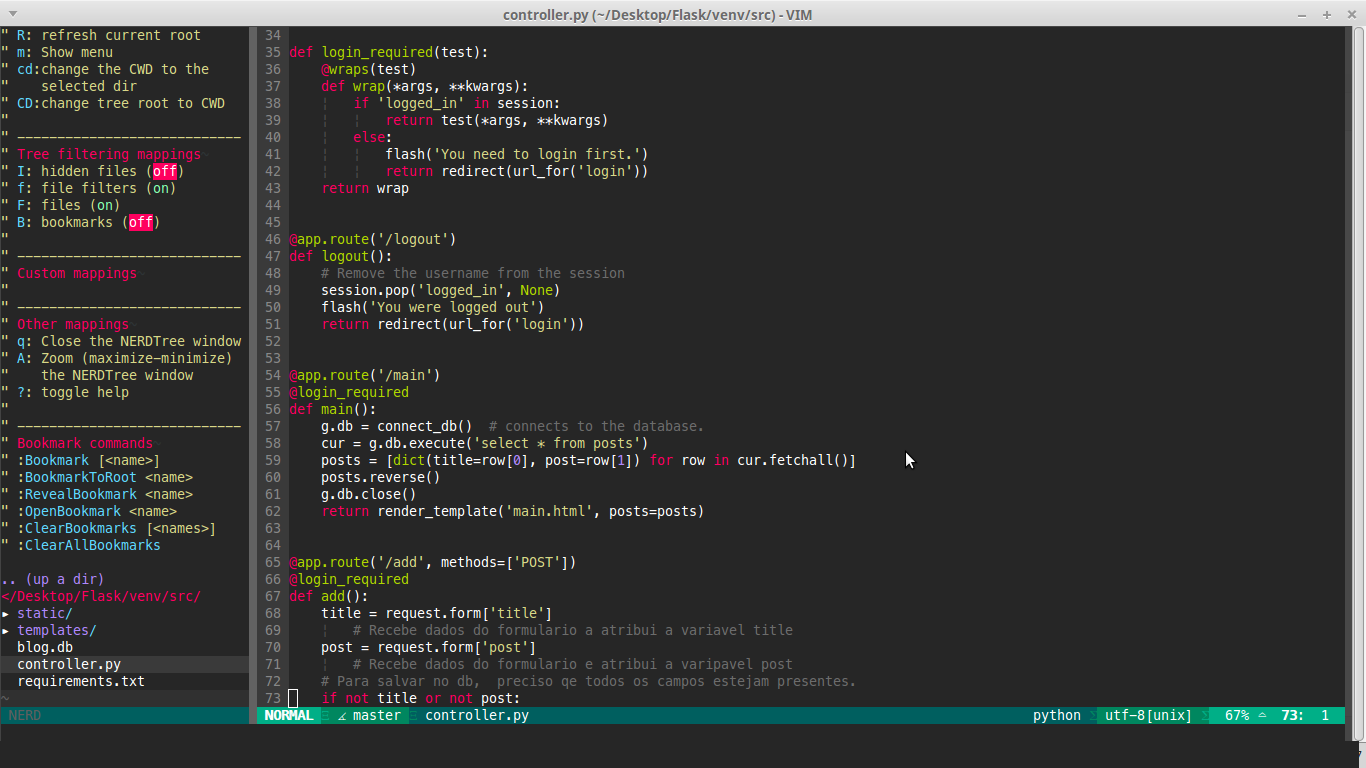Screen dimensions: 1366x768
Task: Click the NERD label in left statusline
Action: 25,715
